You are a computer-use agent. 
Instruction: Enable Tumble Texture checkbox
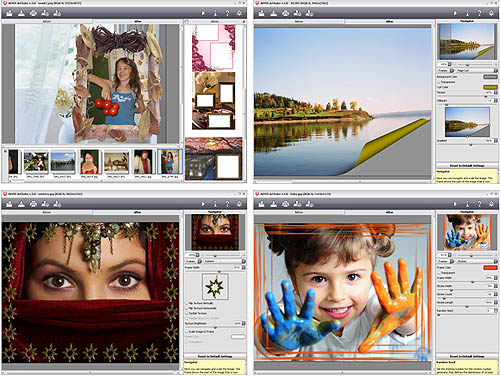pyautogui.click(x=187, y=313)
